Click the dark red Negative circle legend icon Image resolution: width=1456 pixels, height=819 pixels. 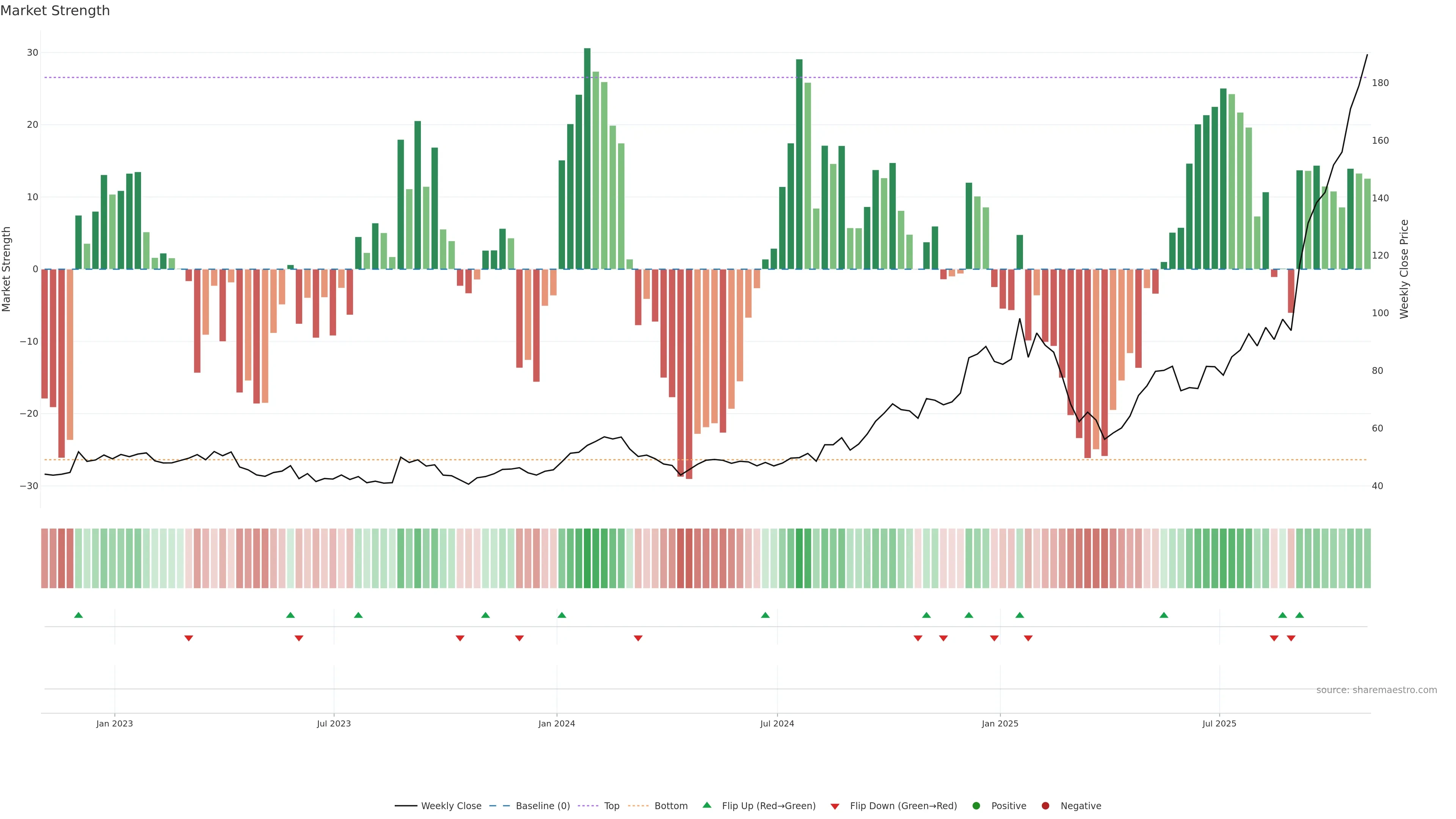click(x=1045, y=806)
